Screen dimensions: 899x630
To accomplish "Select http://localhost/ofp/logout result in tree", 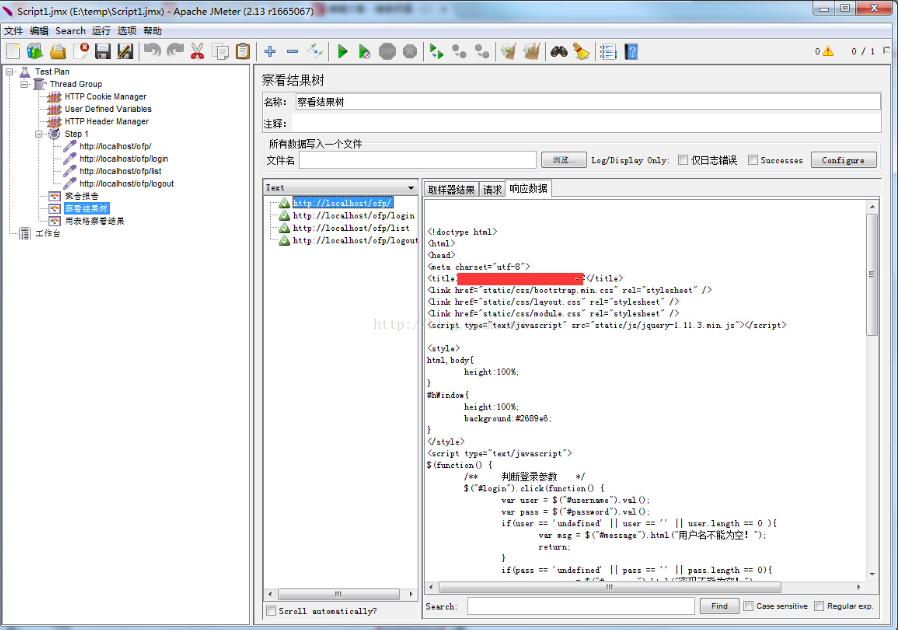I will coord(355,241).
